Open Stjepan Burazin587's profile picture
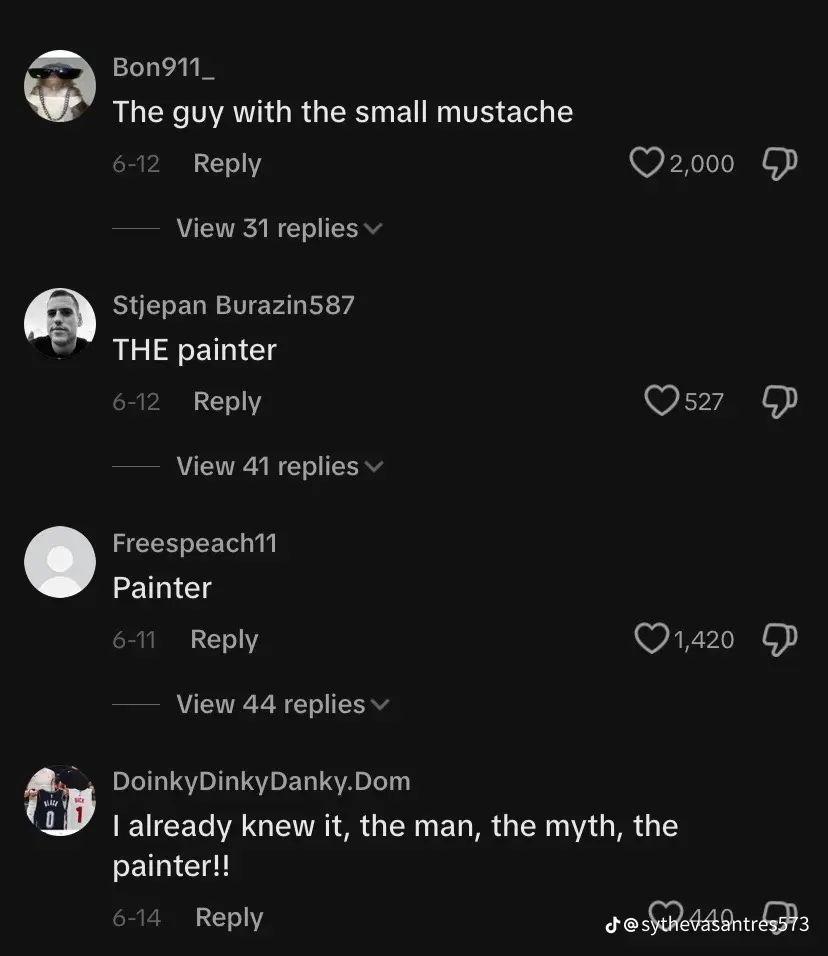828x956 pixels. pos(60,324)
